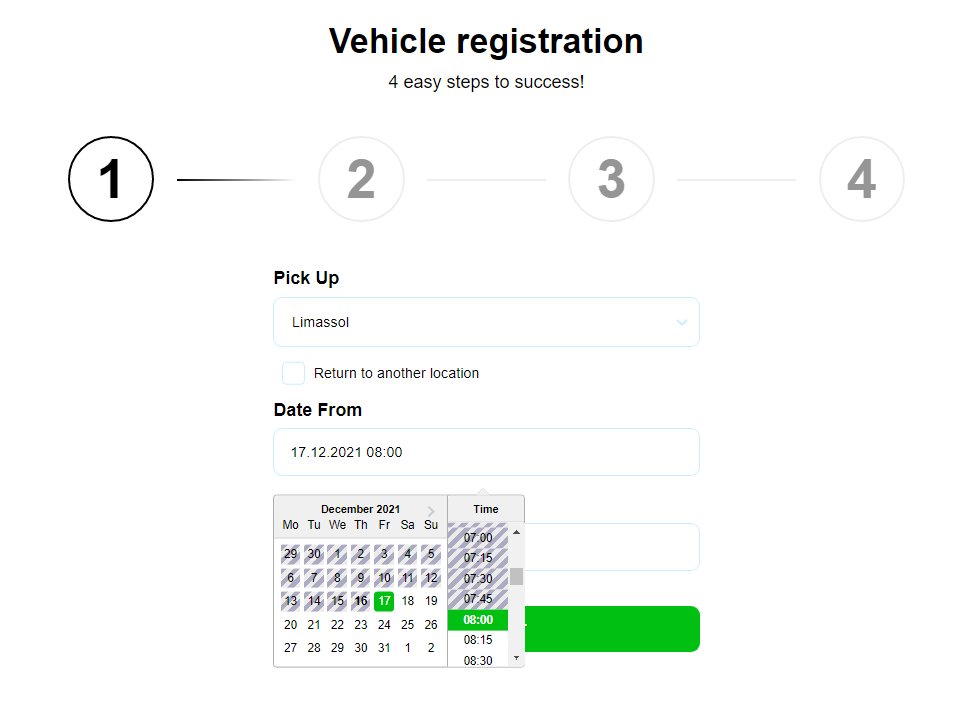Screen dimensions: 976x715
Task: Jump to step 2 circle
Action: tap(361, 180)
